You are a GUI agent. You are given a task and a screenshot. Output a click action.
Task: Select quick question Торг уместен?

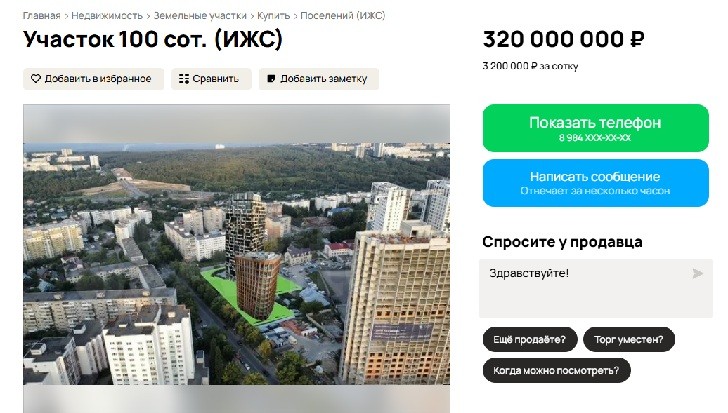tap(629, 340)
